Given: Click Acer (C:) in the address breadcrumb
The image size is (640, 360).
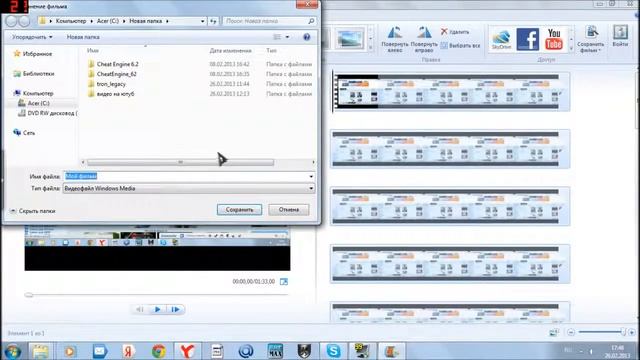Looking at the screenshot, I should [x=108, y=21].
